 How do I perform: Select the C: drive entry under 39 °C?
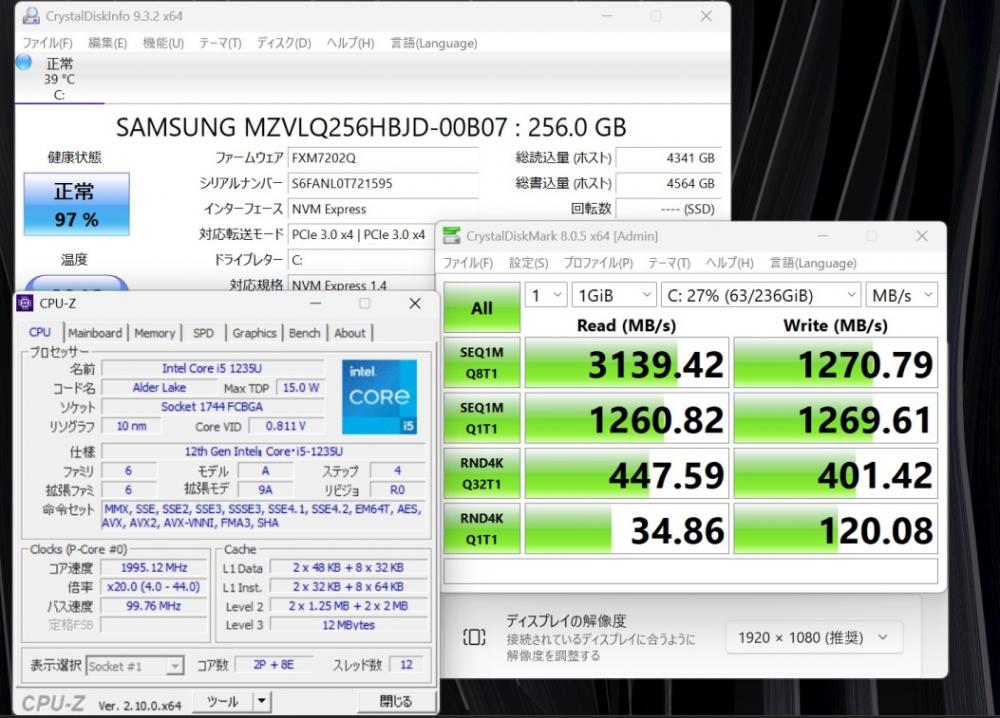(x=59, y=95)
